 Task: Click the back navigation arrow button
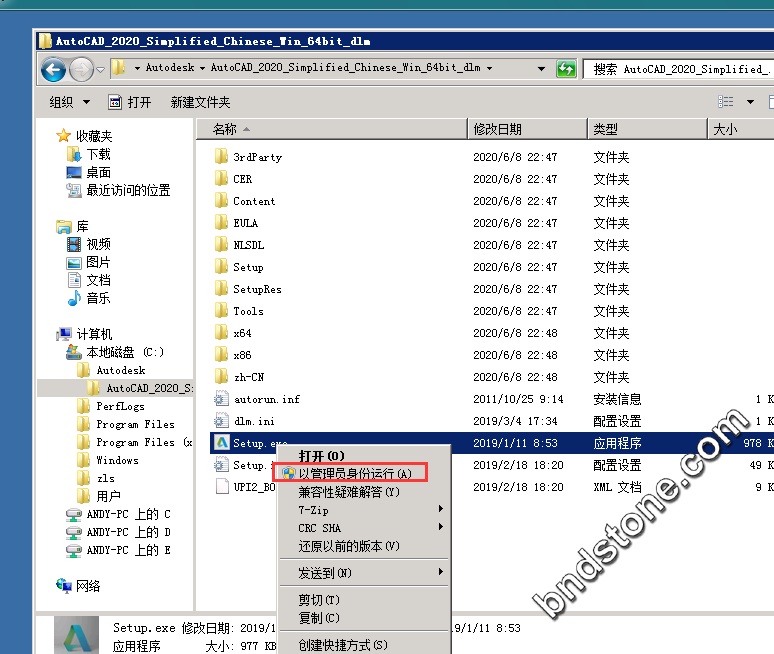coord(53,69)
